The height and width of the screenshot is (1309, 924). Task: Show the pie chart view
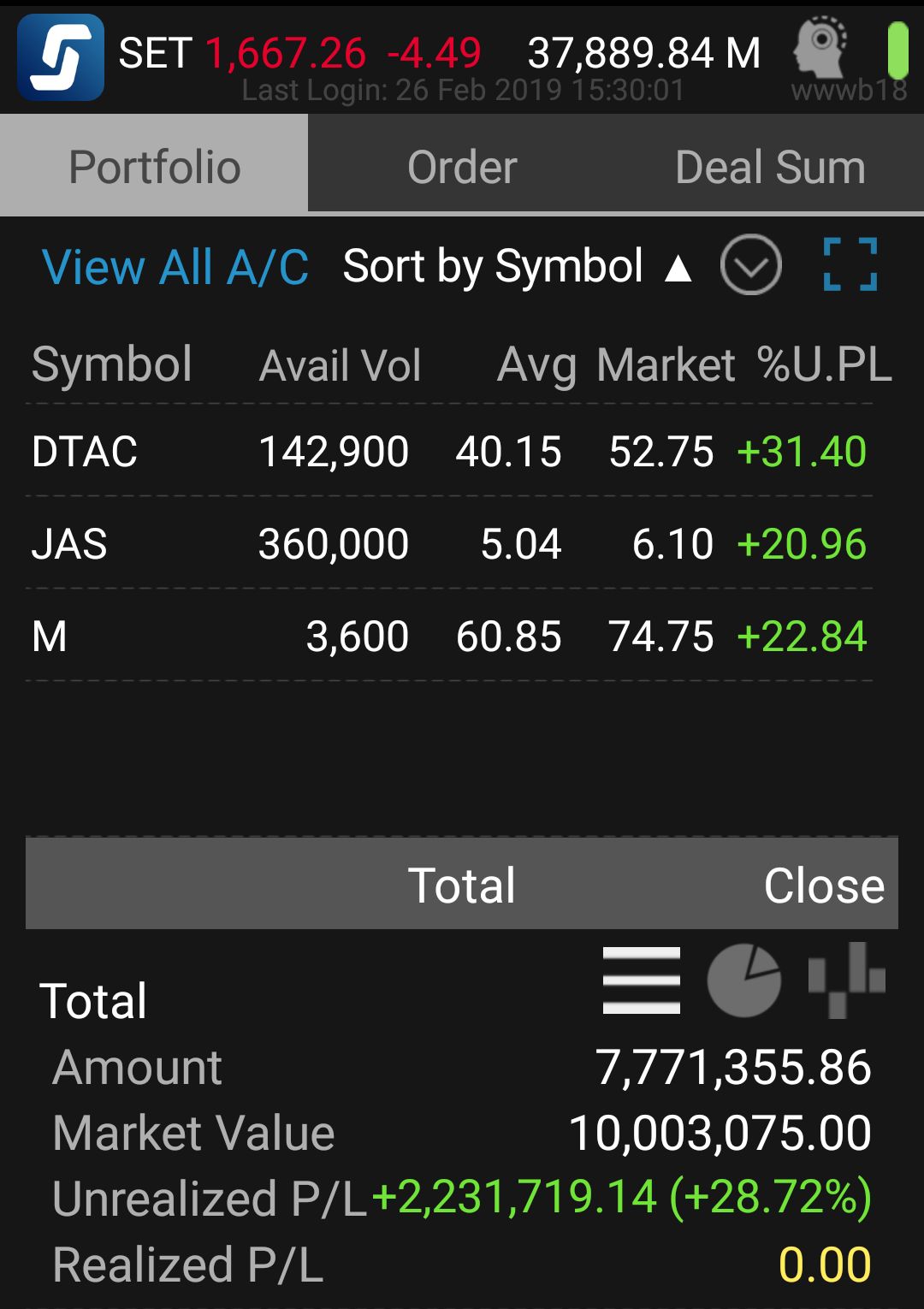pos(744,980)
